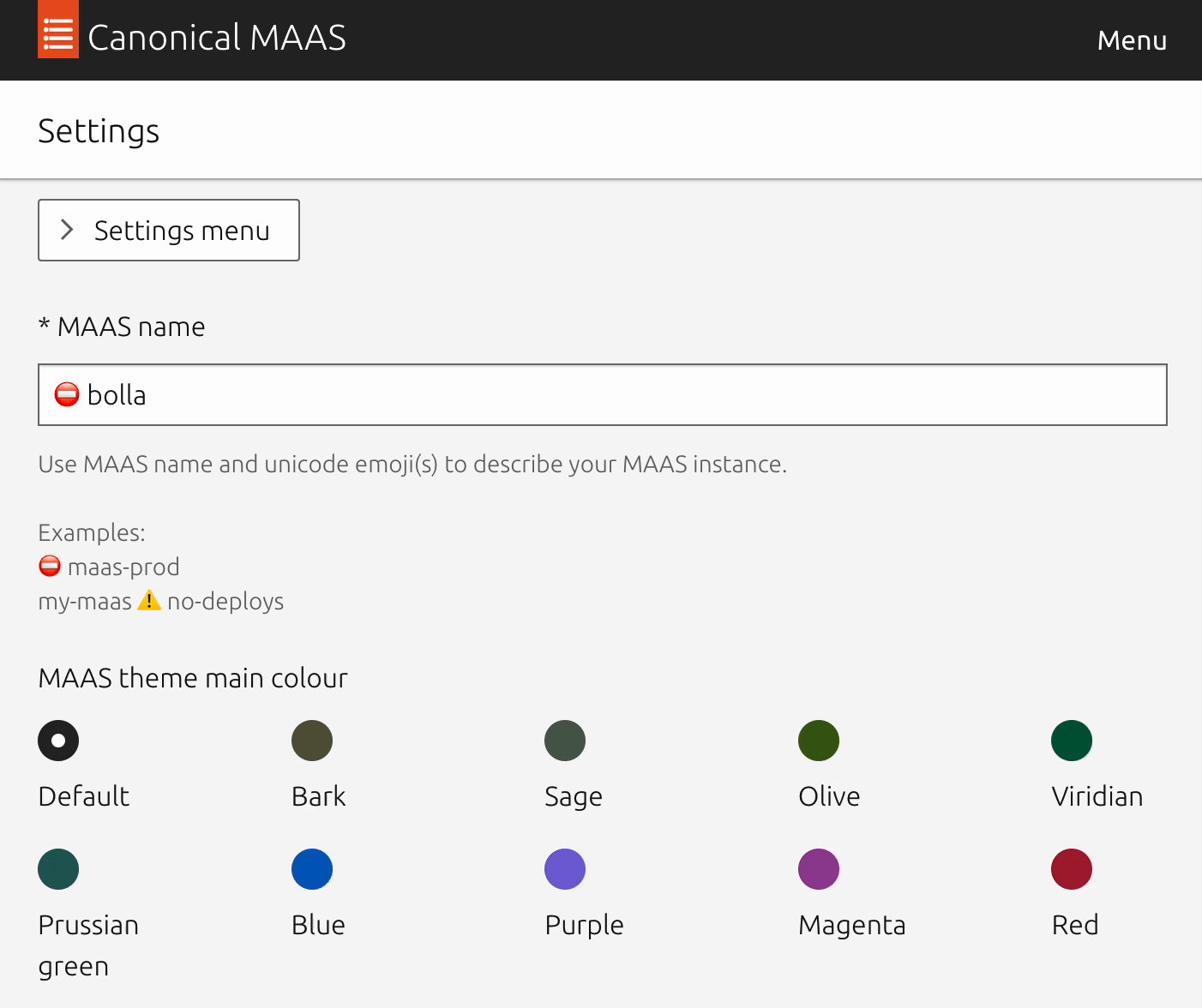The image size is (1202, 1008).
Task: Click the stop sign emoji inside the name field
Action: (67, 394)
